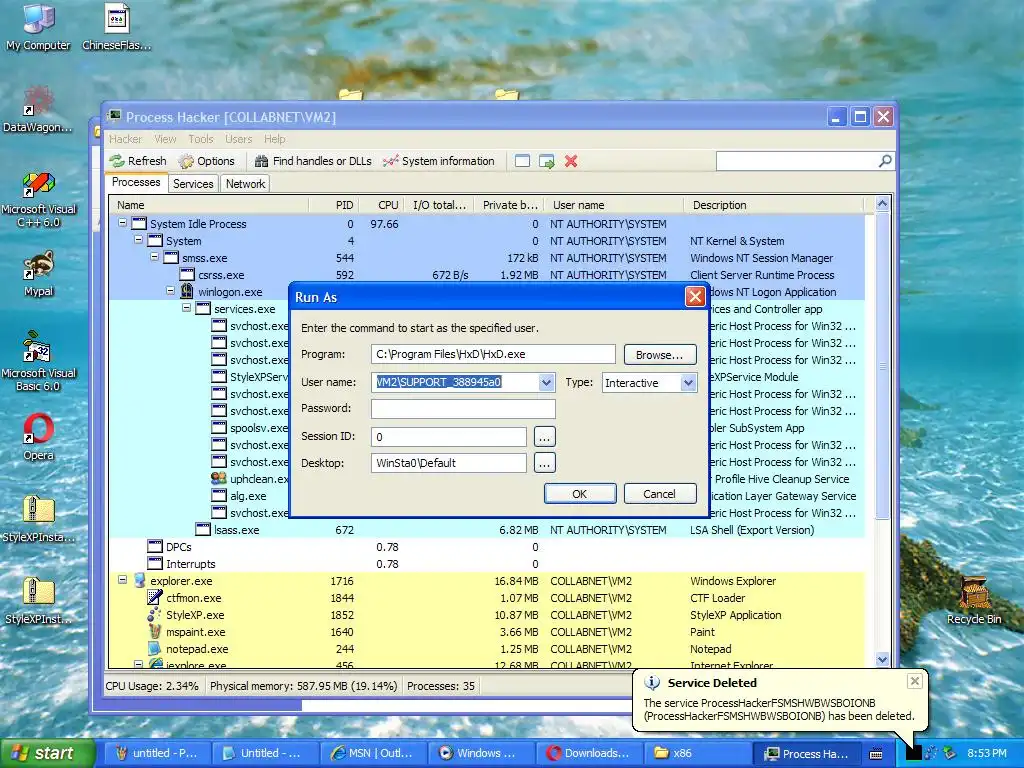This screenshot has width=1024, height=768.
Task: Open My Computer desktop icon
Action: (38, 27)
